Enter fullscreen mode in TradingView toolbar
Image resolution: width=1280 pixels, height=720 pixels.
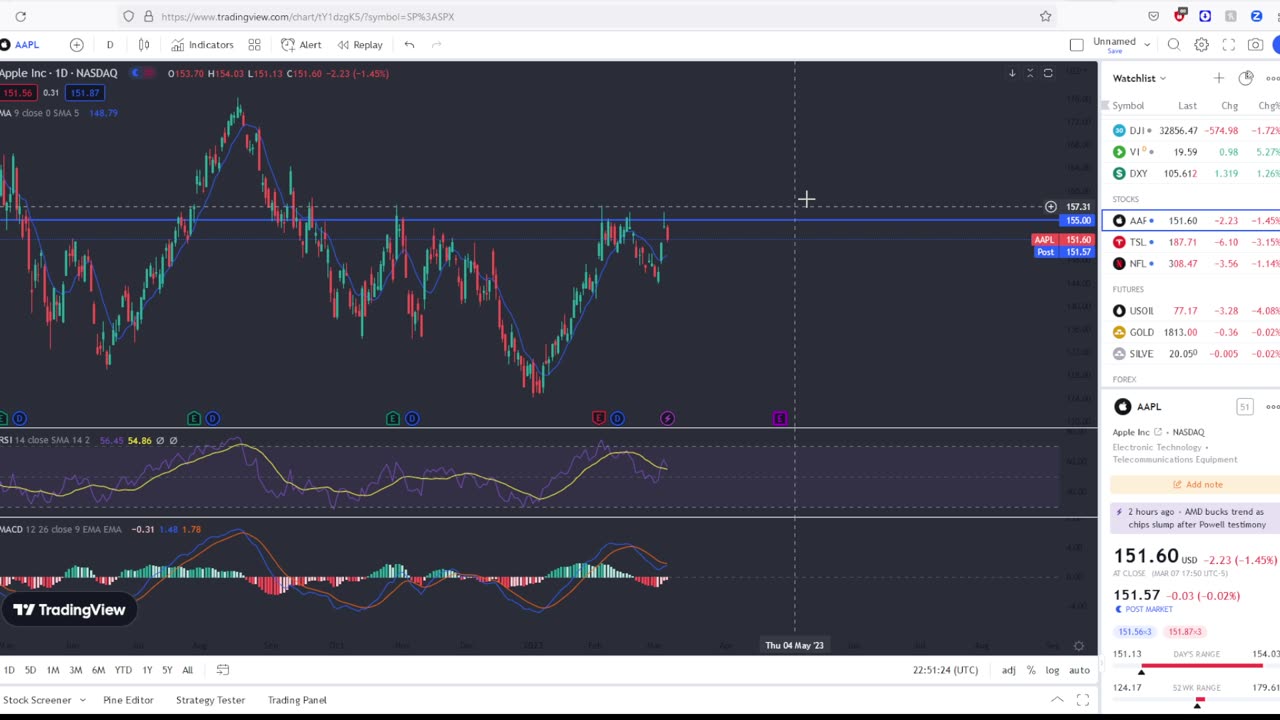1228,45
